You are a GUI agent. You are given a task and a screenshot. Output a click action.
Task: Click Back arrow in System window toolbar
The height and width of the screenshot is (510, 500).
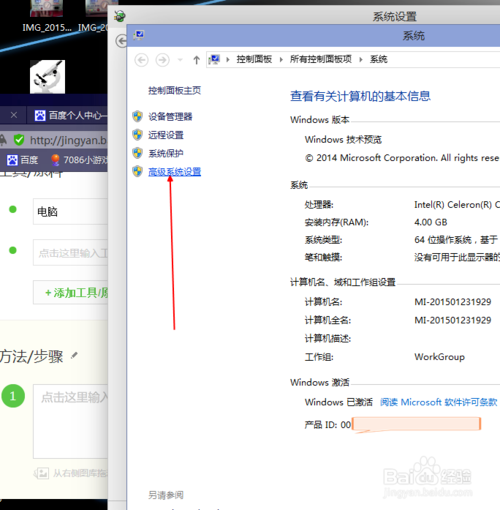point(141,60)
